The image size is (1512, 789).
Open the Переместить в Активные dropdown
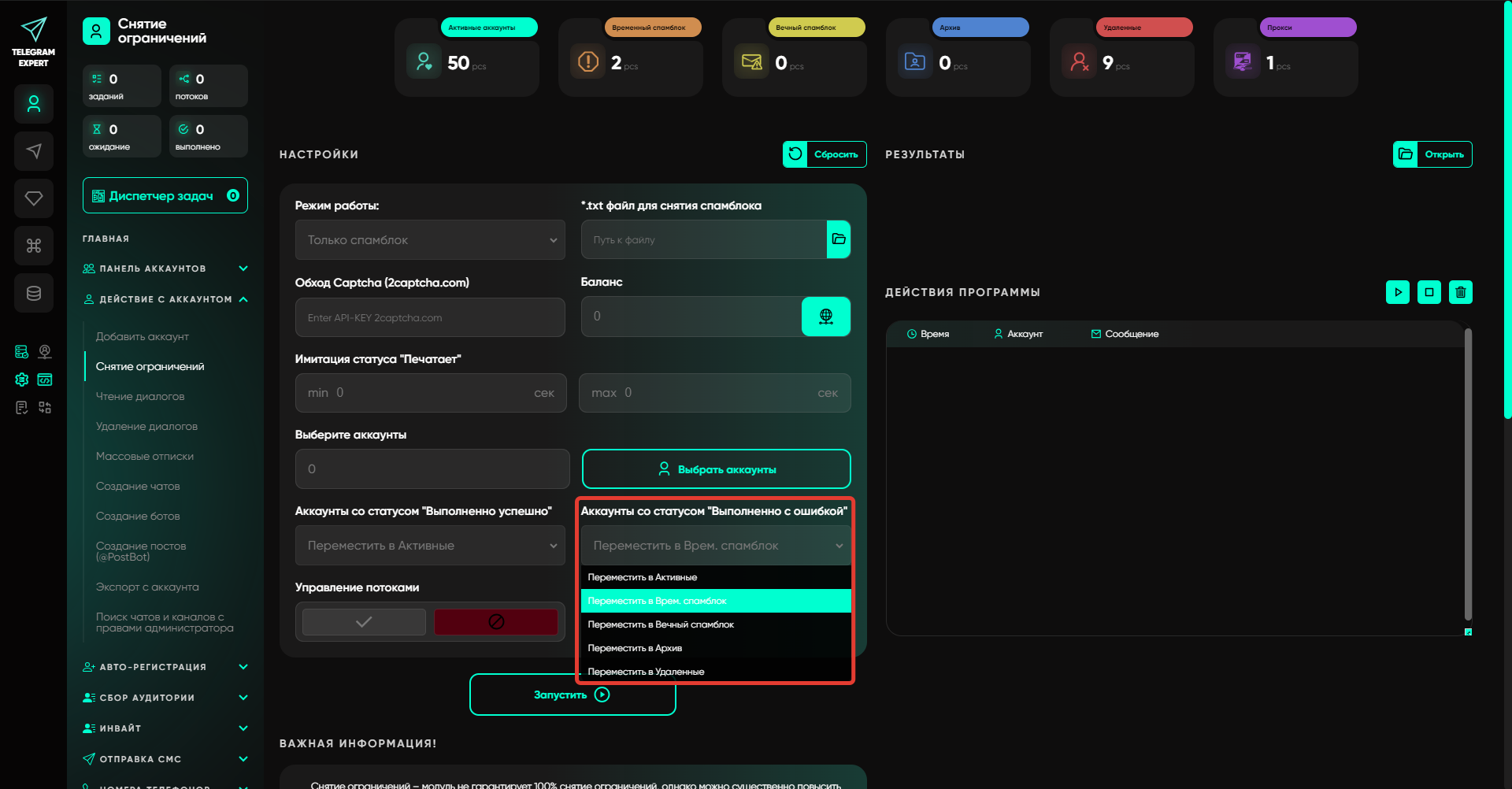pyautogui.click(x=430, y=546)
